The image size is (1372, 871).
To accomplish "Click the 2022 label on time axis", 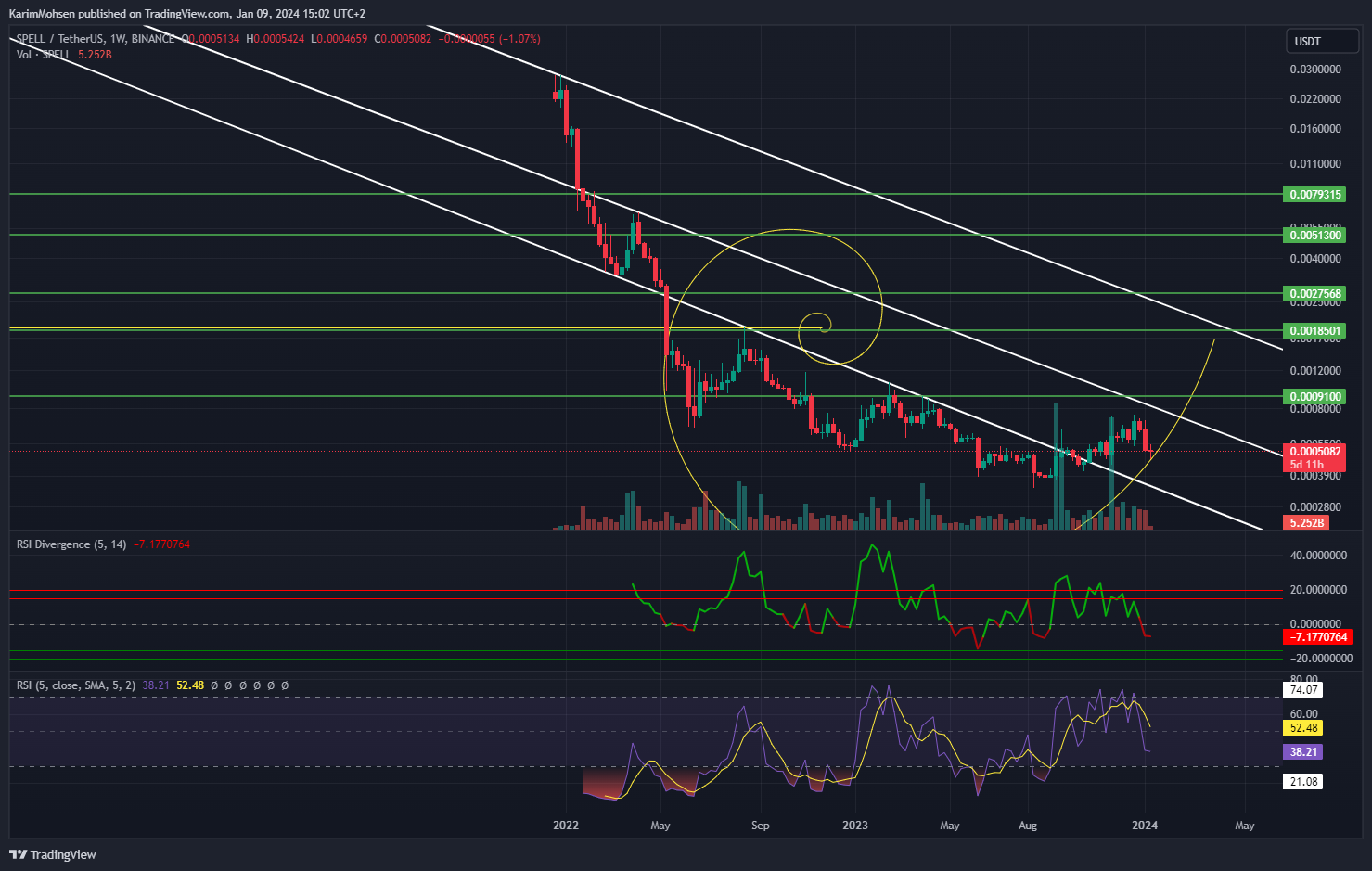I will (565, 826).
